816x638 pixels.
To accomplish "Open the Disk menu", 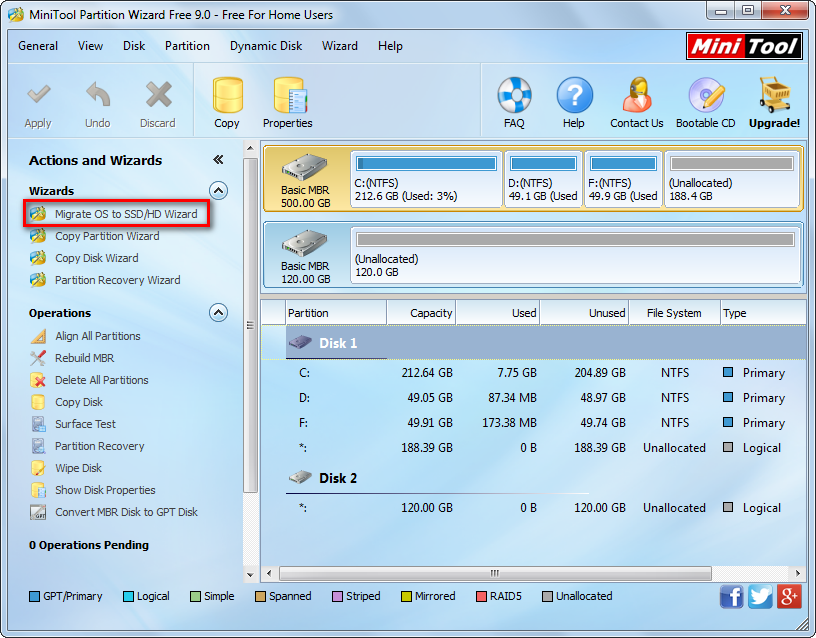I will click(134, 46).
